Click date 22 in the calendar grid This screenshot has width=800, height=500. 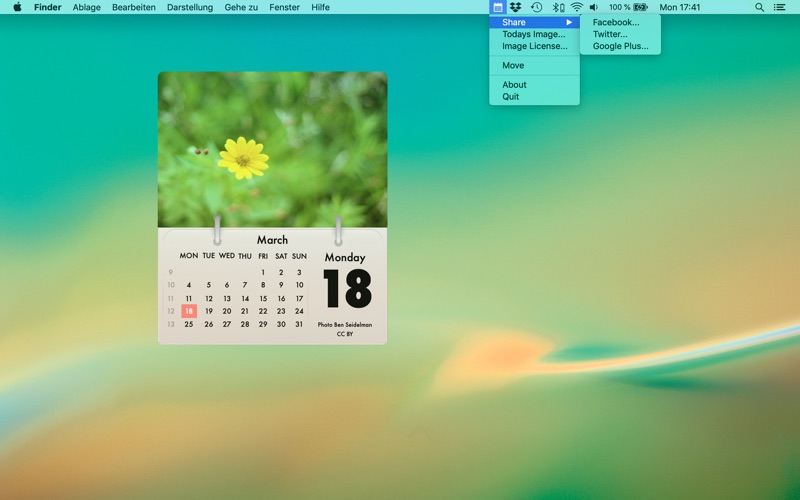click(263, 311)
